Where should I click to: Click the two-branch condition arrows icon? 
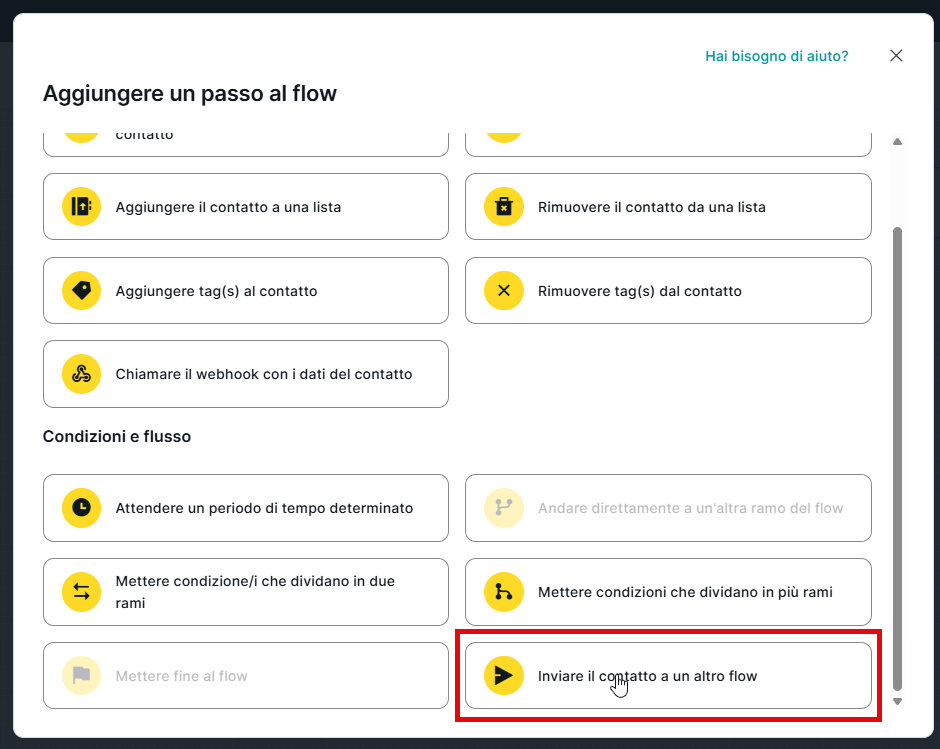pyautogui.click(x=81, y=592)
